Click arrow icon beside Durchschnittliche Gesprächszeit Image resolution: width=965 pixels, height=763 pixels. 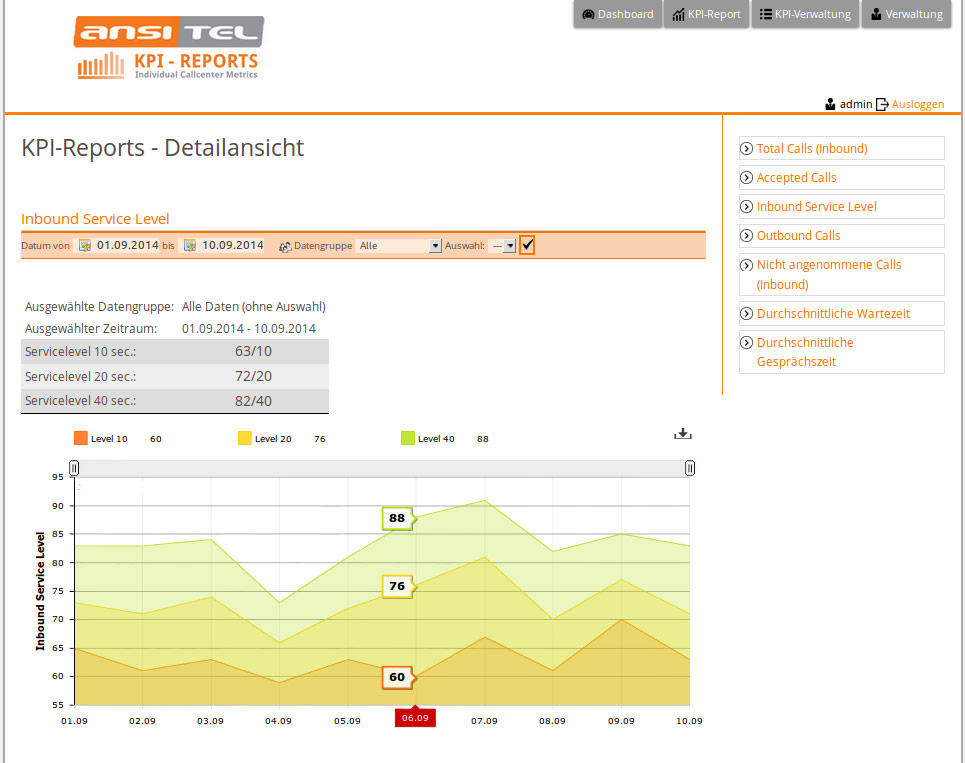(747, 343)
